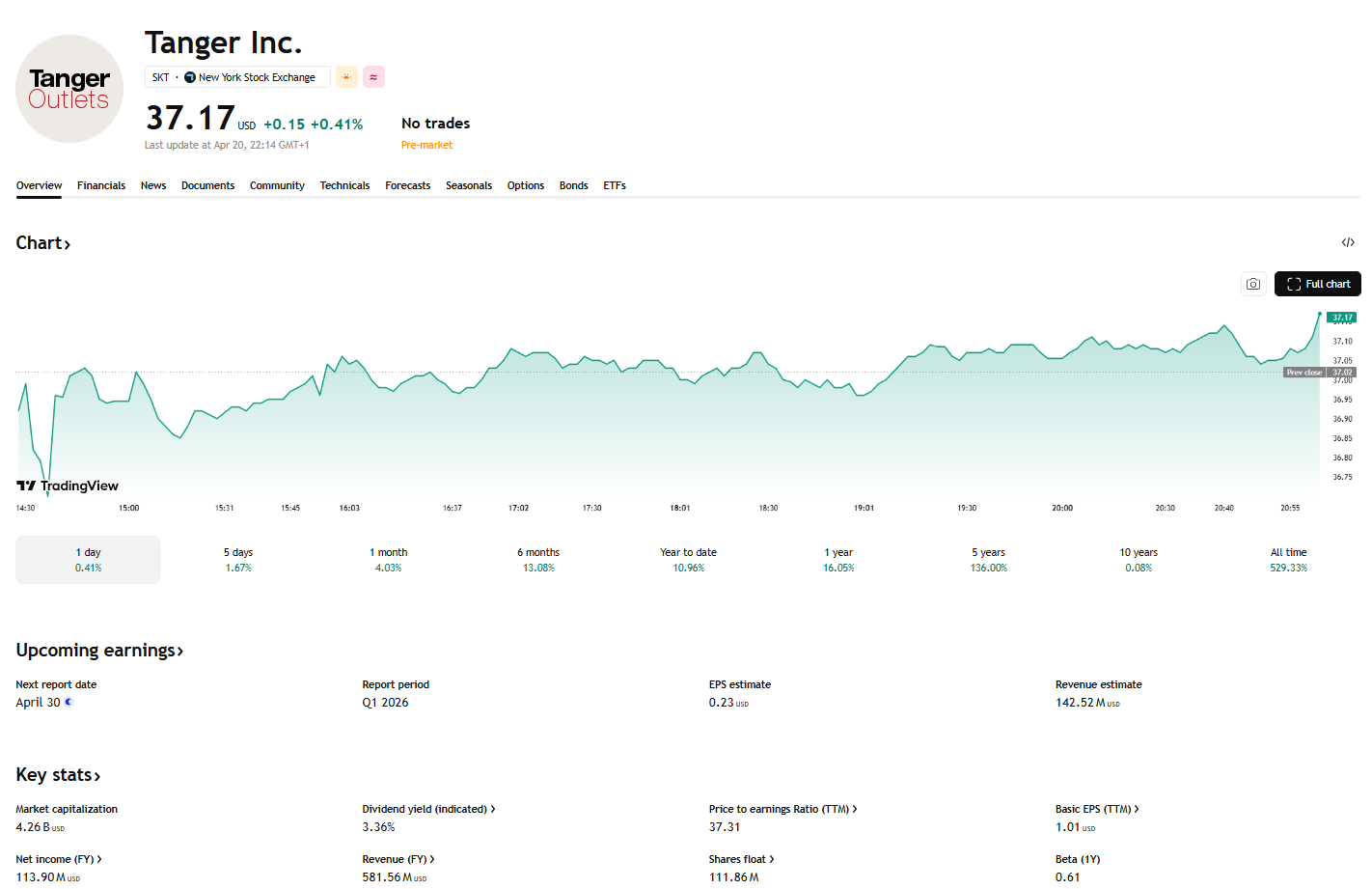Open the Community tab
This screenshot has height=889, width=1372.
coord(277,185)
